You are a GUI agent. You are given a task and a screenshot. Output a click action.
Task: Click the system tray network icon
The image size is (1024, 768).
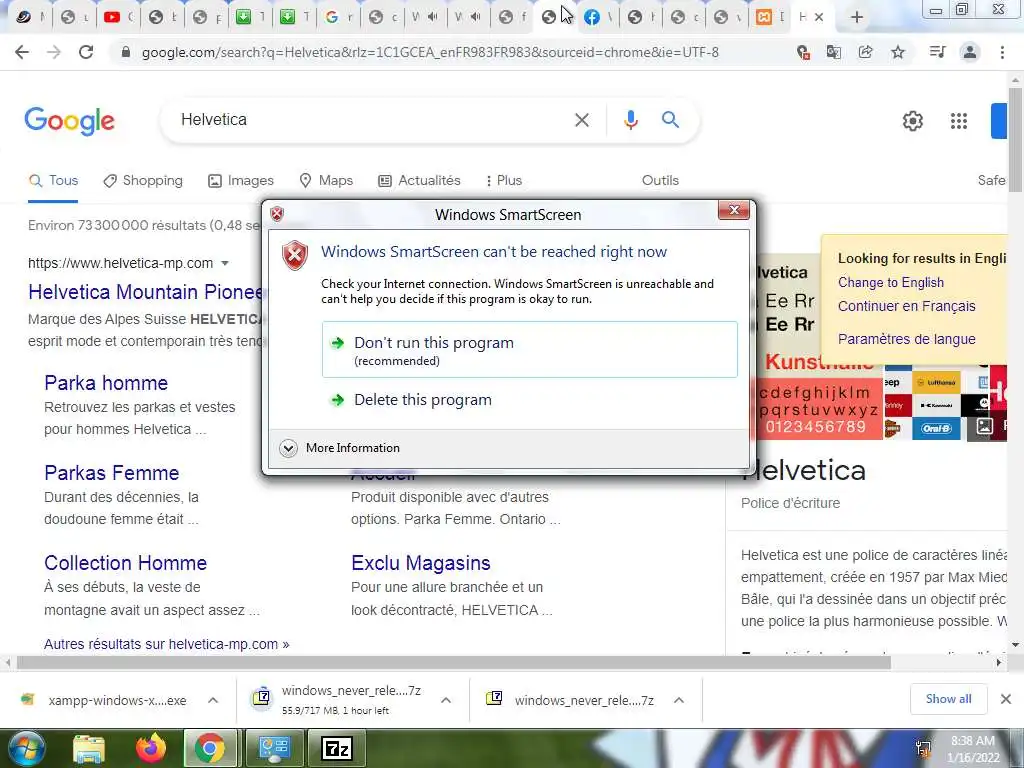click(923, 749)
